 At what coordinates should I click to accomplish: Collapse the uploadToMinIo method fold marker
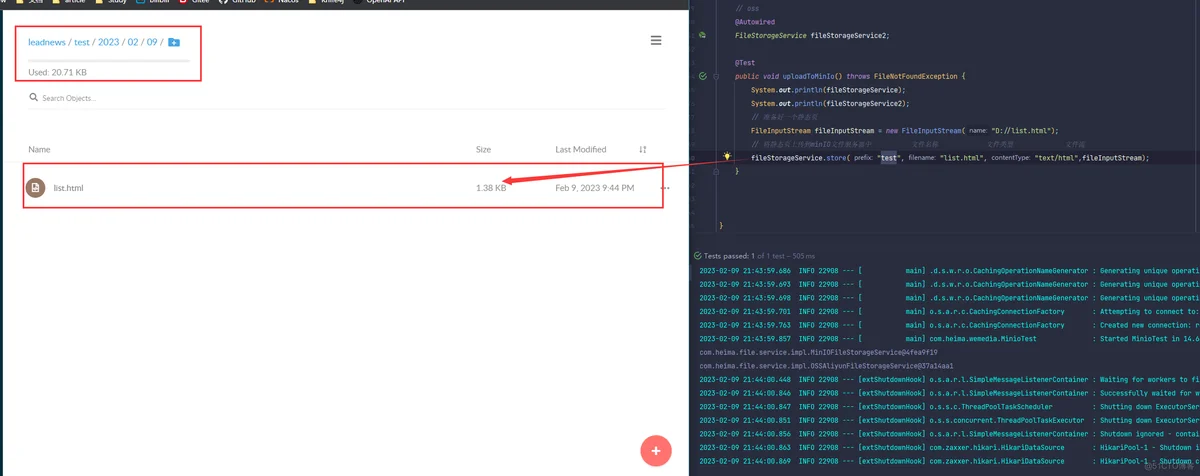716,76
